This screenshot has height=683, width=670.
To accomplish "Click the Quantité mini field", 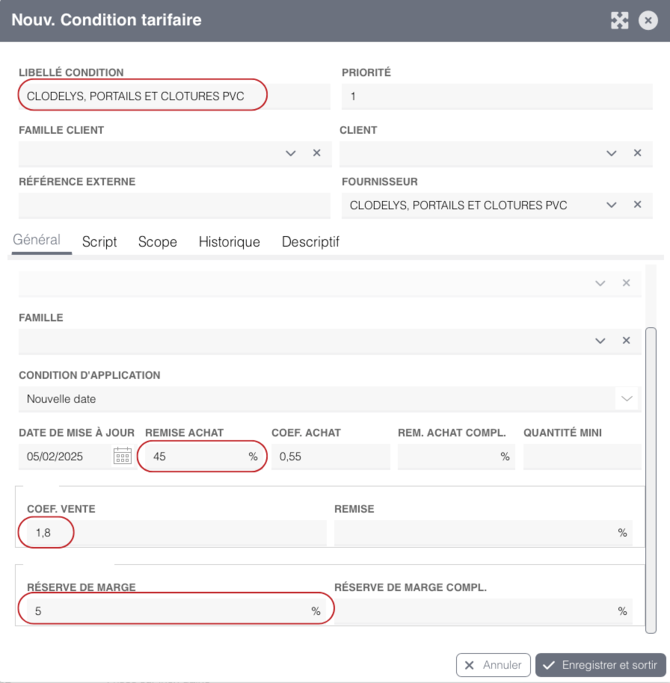I will [582, 456].
